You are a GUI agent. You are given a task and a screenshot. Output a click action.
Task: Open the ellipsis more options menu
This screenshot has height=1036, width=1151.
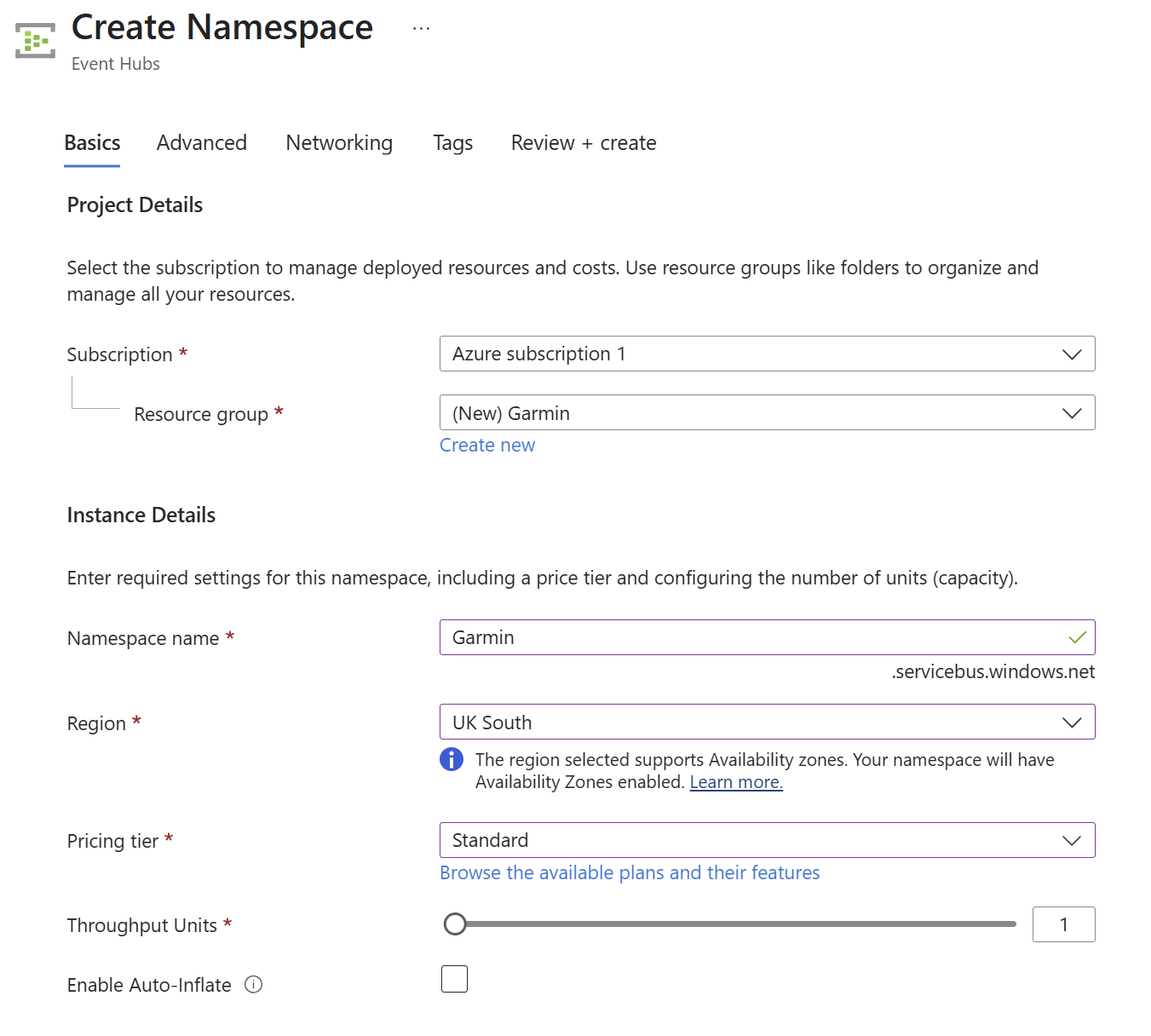(x=421, y=29)
